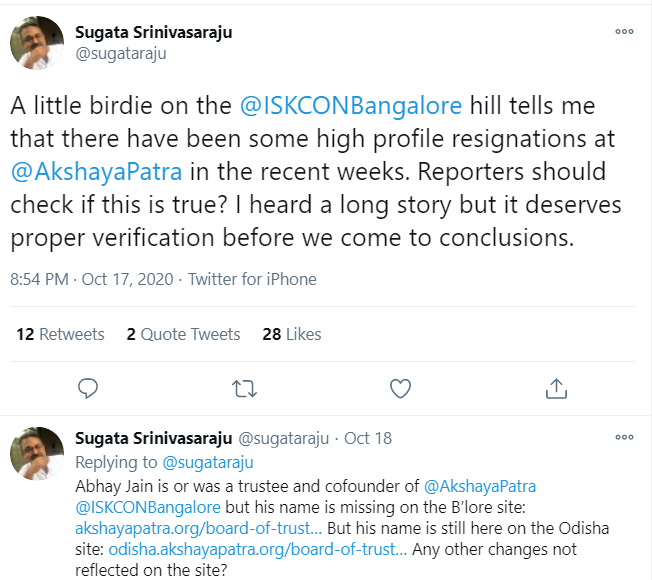Open @AkshayaPatra mention in the reply
Screen dimensions: 652x580
(x=480, y=486)
